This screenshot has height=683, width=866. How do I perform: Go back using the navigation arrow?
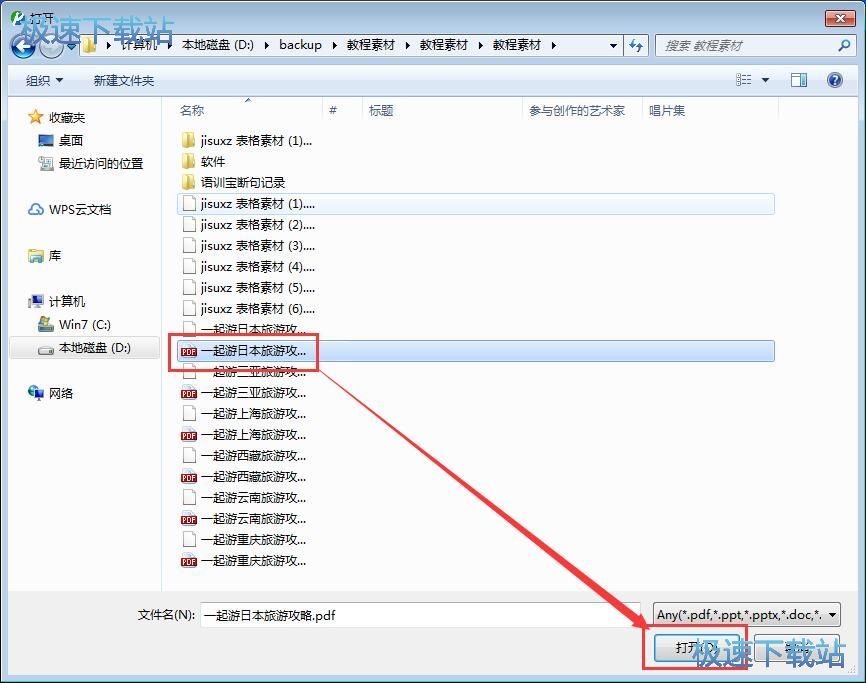point(22,45)
